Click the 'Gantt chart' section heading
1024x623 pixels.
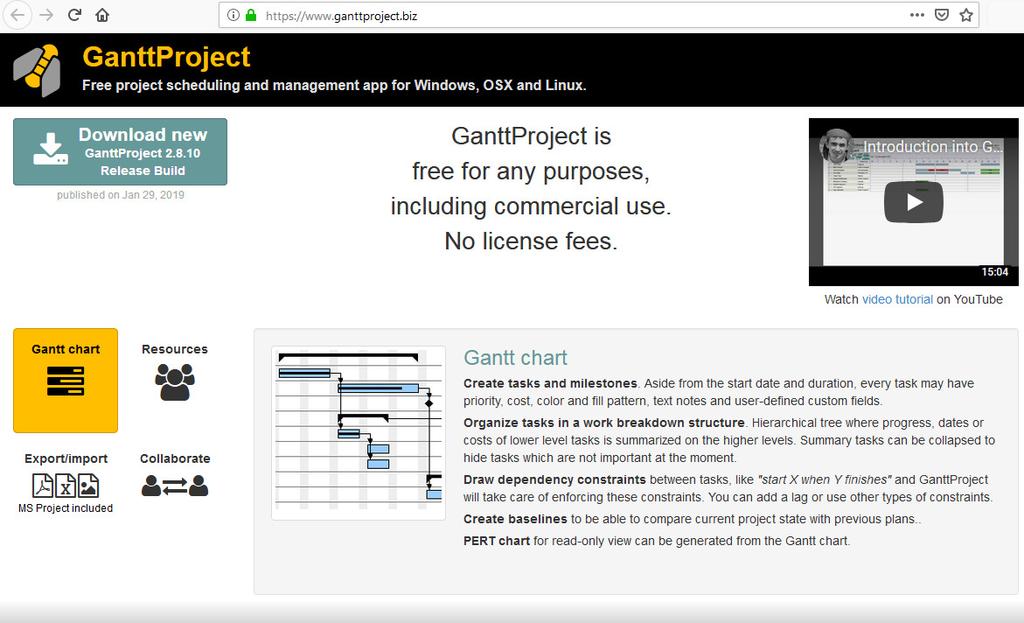(515, 358)
